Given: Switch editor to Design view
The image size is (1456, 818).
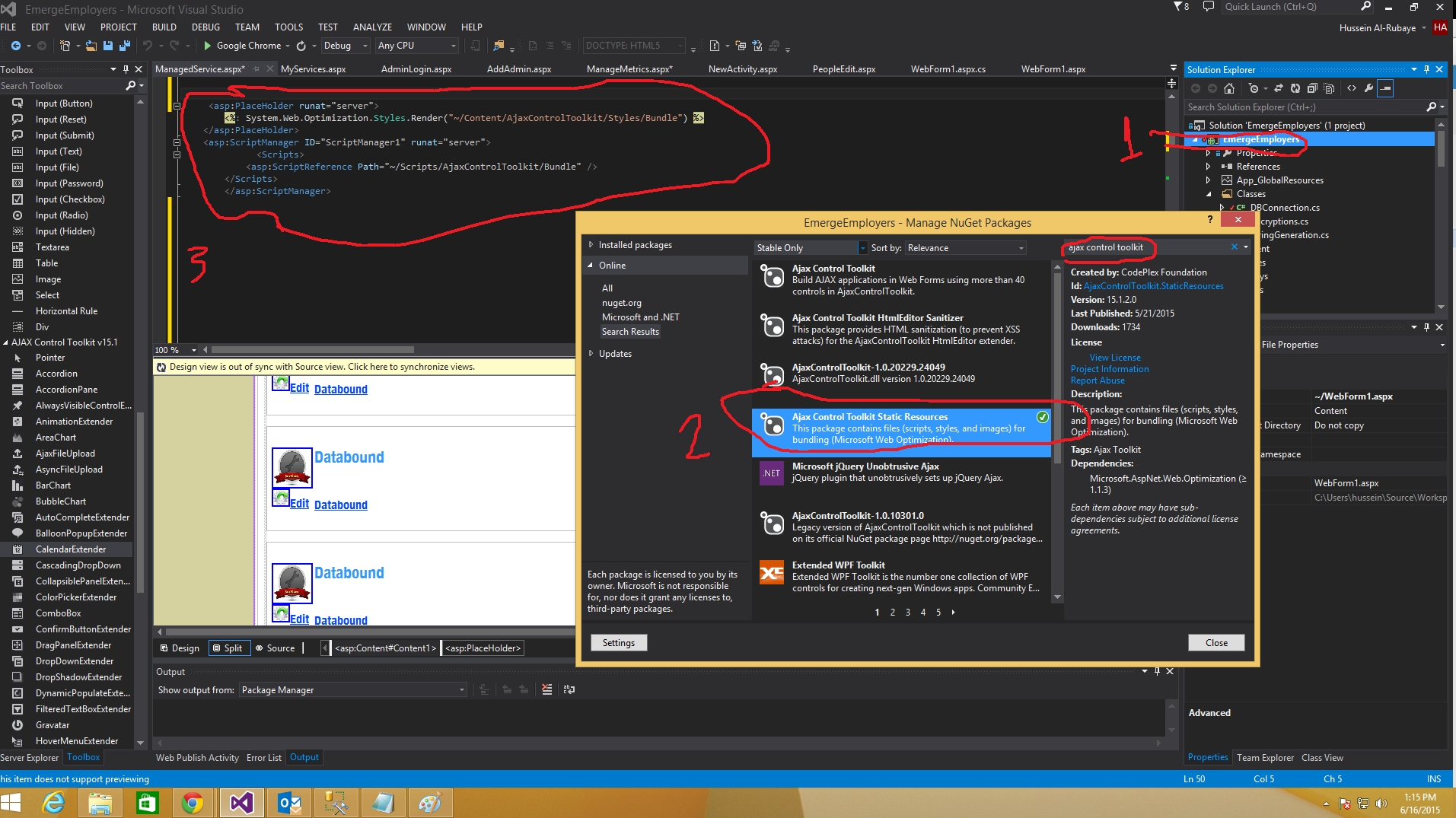Looking at the screenshot, I should point(180,648).
